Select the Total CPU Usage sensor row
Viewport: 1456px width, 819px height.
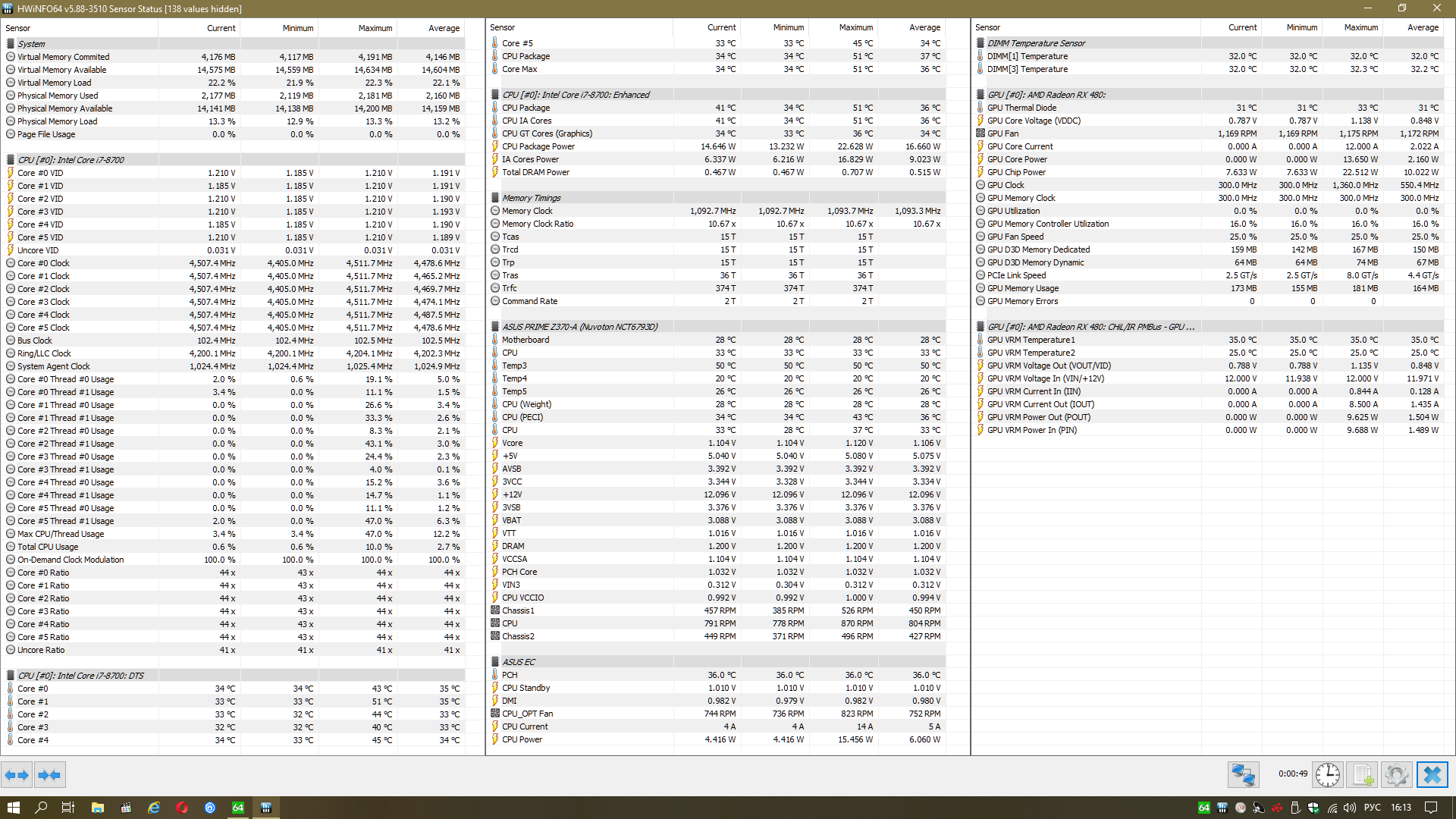pyautogui.click(x=48, y=547)
